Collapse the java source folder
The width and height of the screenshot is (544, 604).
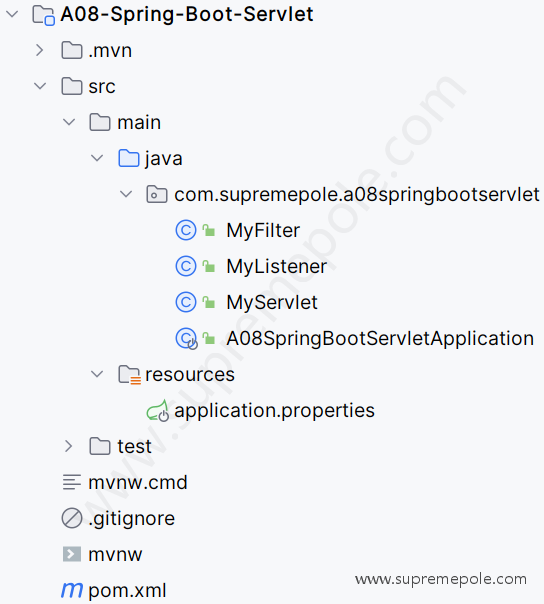(x=97, y=158)
